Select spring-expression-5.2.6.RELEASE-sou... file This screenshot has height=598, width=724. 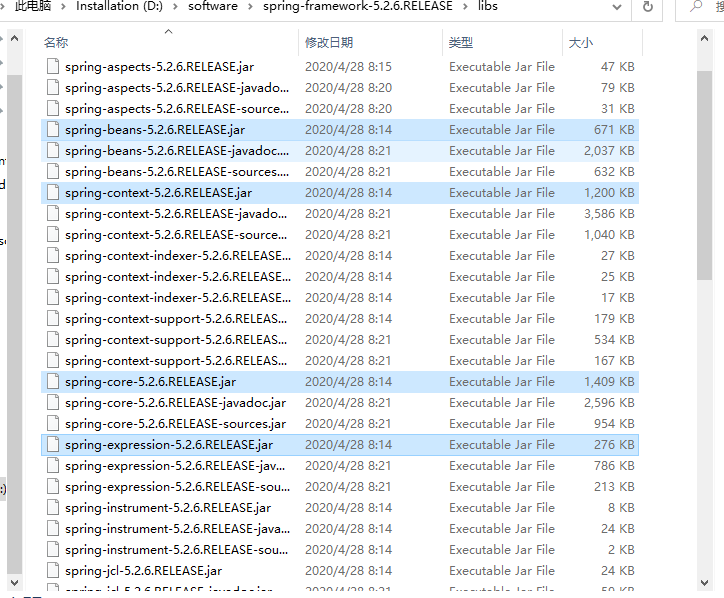click(x=340, y=487)
